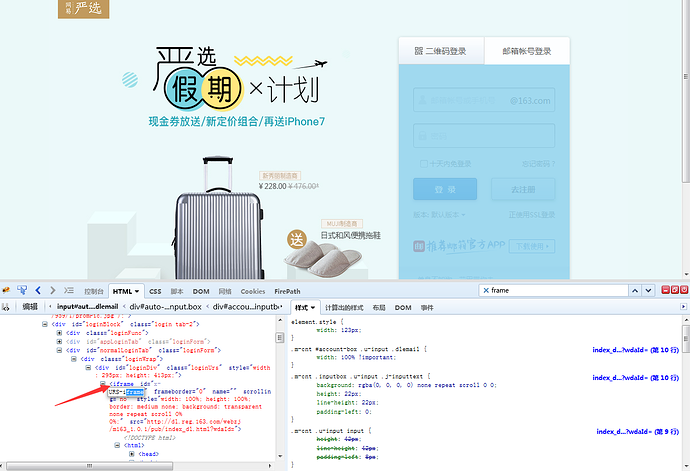Collapse the html node in tree
The height and width of the screenshot is (471, 690).
(117, 445)
